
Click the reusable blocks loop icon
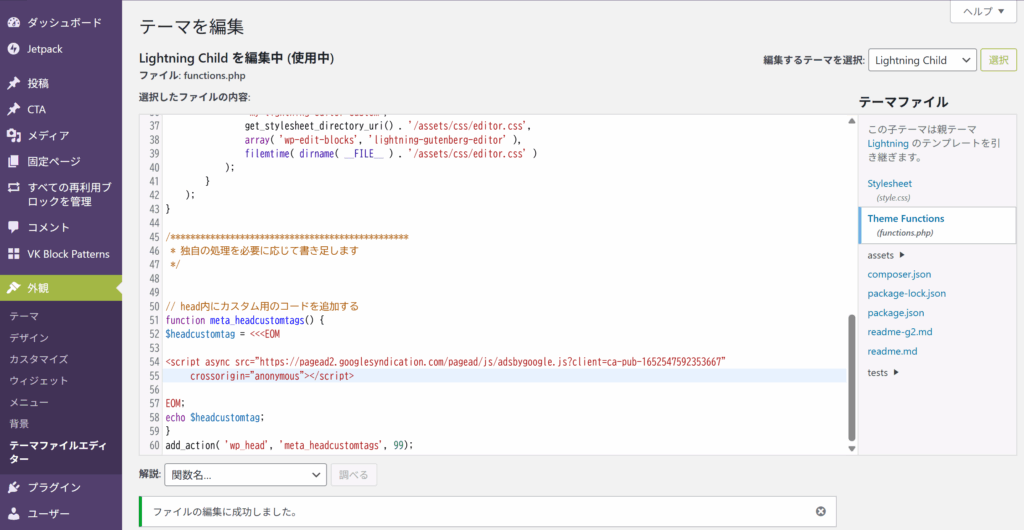tap(14, 187)
